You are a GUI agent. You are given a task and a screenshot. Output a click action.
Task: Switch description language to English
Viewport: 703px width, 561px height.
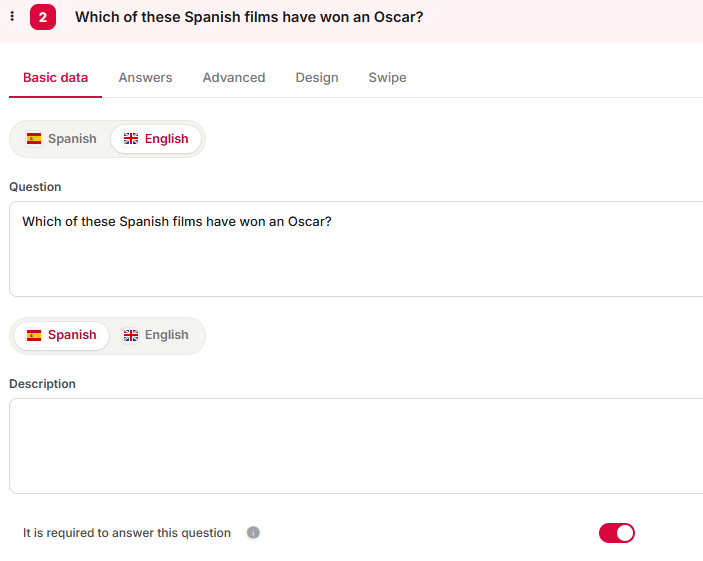point(156,335)
